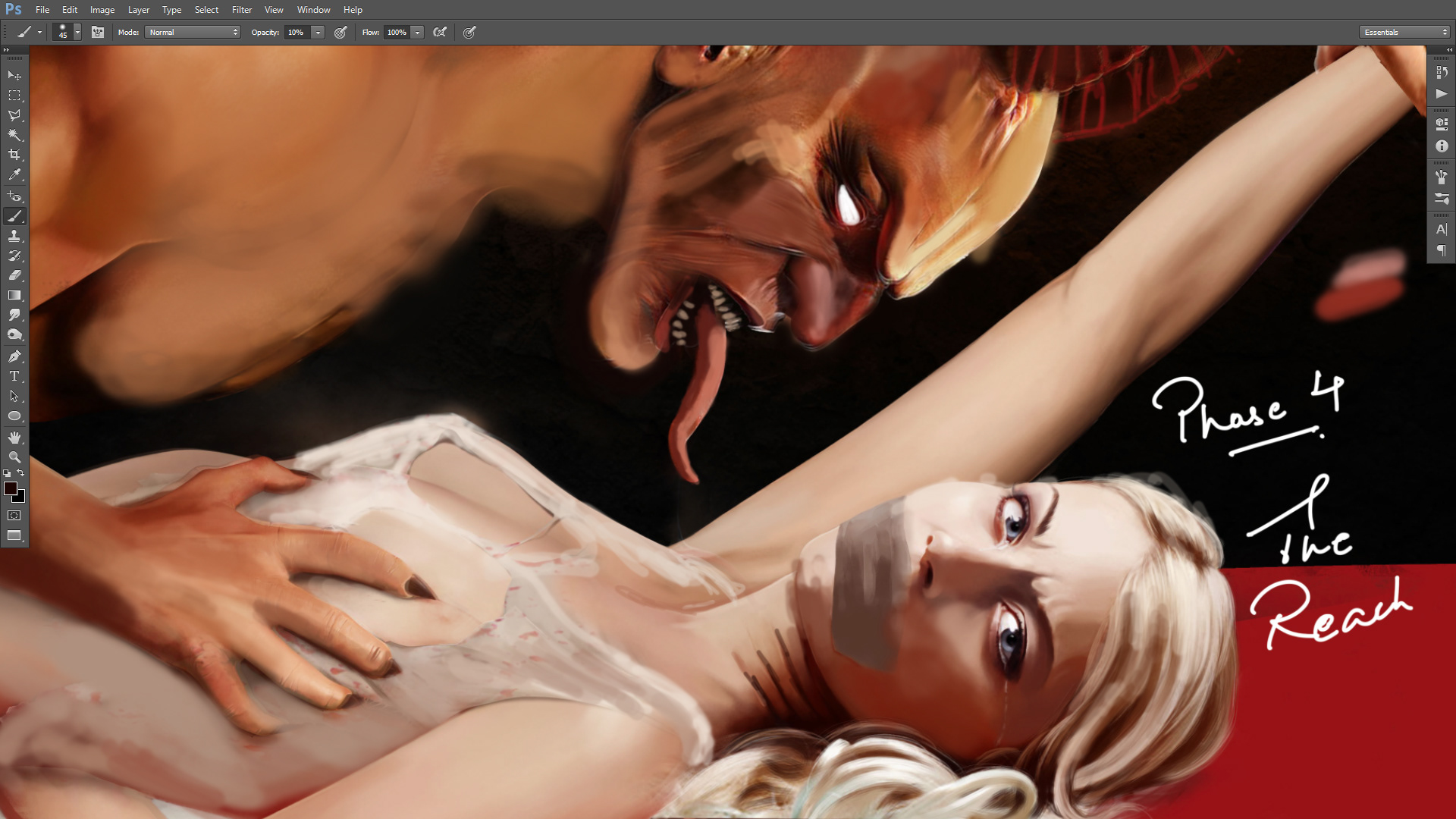Select the Sponge tool

[14, 334]
